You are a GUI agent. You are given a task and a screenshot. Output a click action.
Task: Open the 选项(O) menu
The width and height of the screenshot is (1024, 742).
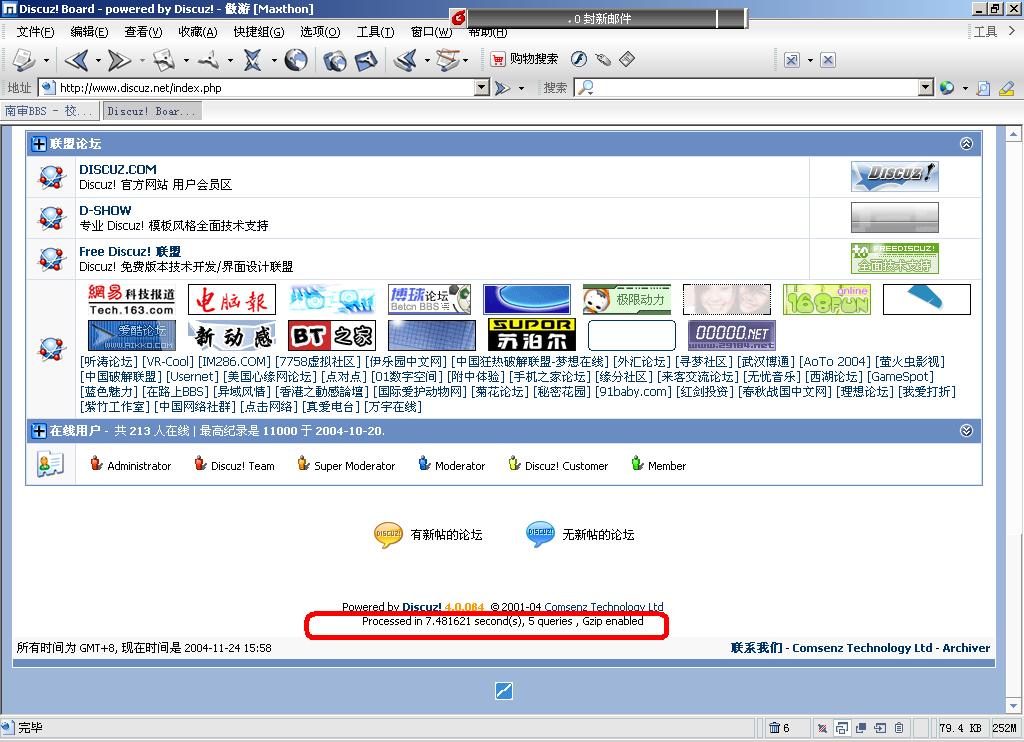(x=320, y=31)
